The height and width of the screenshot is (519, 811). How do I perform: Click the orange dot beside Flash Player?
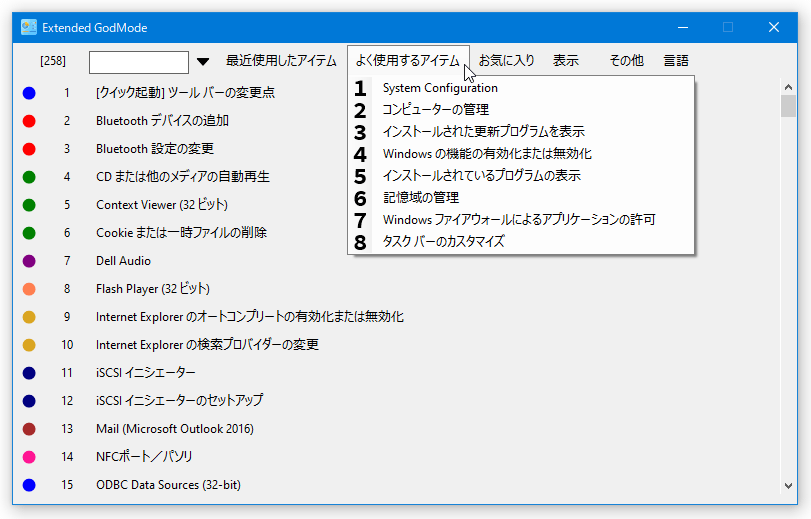29,289
